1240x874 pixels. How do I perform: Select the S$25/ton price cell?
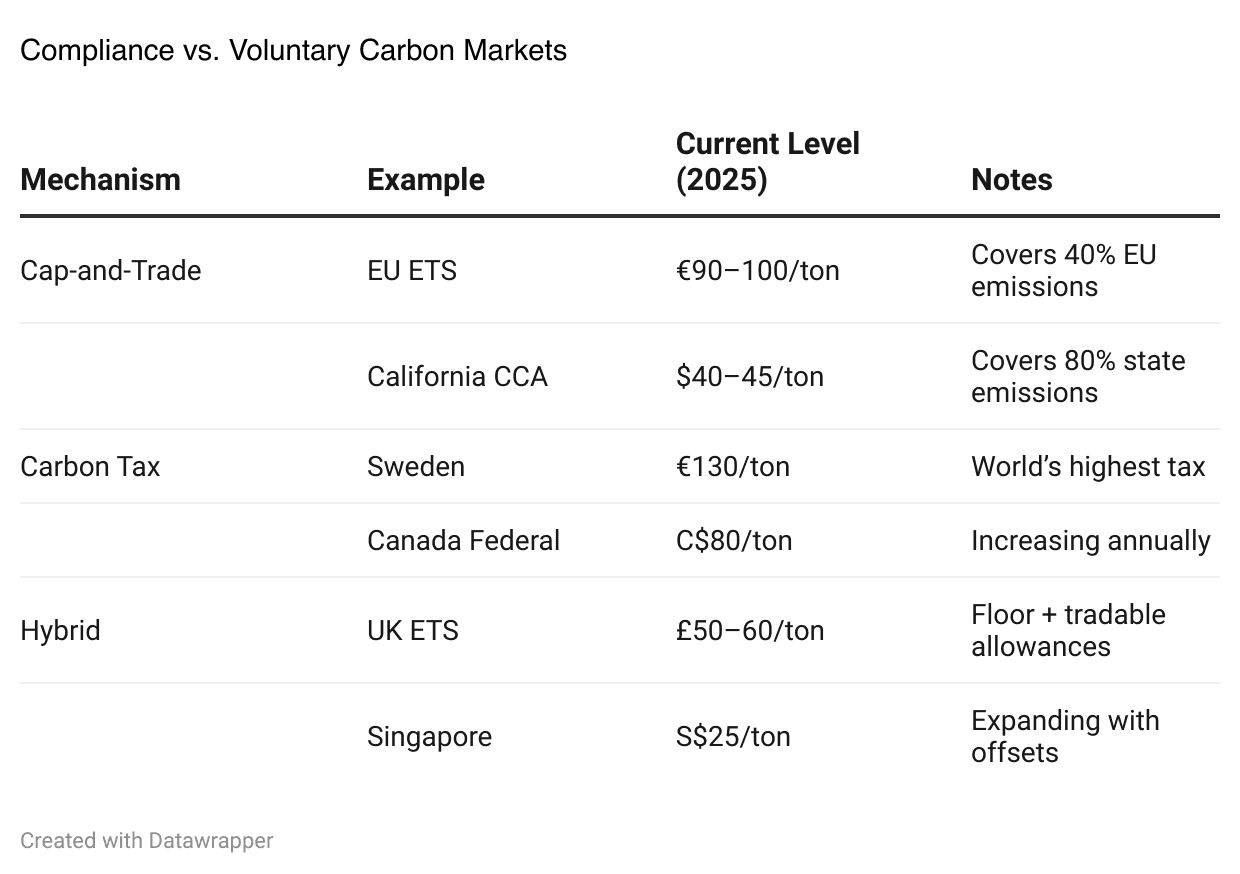[x=732, y=737]
